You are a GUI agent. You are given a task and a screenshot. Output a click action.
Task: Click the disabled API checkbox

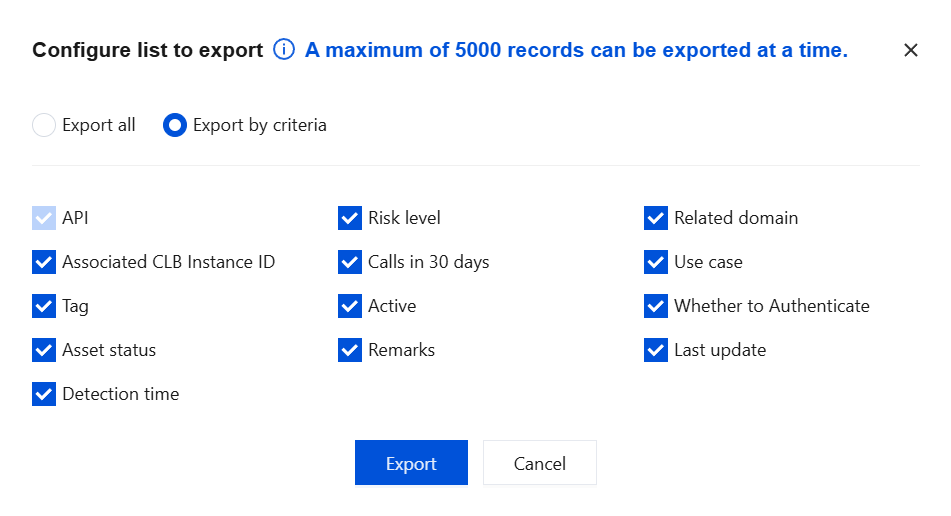click(44, 218)
